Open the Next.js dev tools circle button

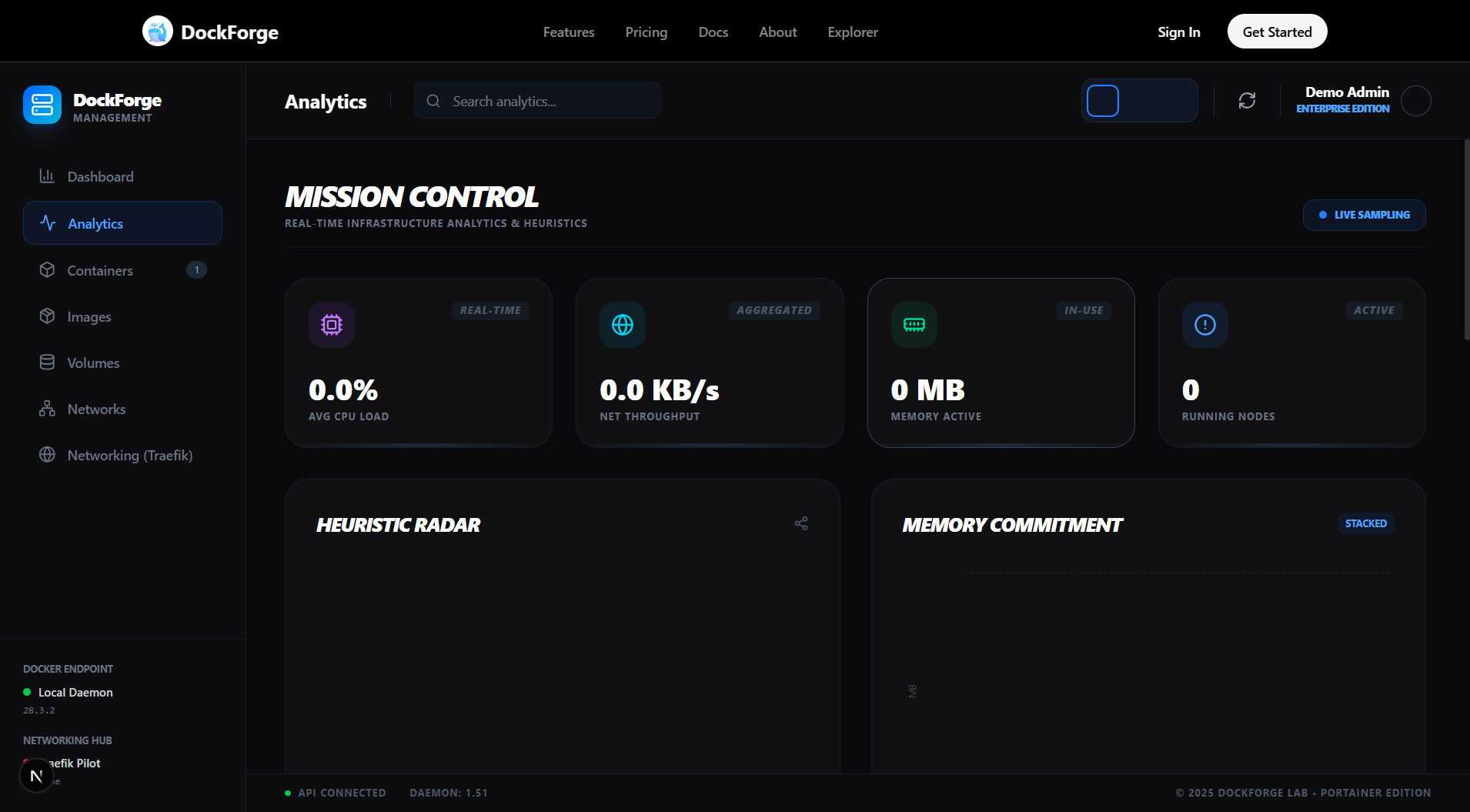coord(36,775)
